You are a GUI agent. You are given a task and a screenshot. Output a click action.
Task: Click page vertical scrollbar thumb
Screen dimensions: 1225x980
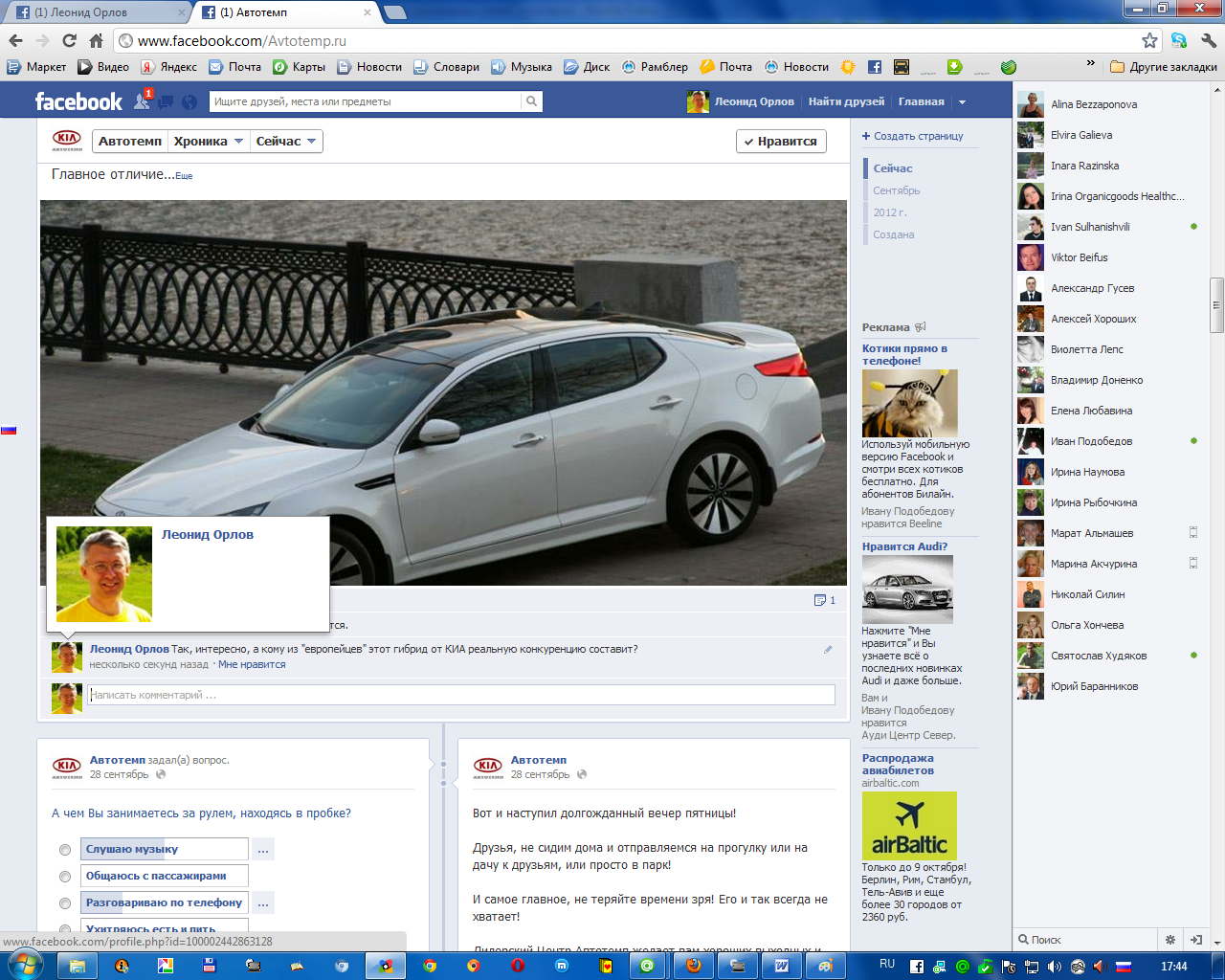pyautogui.click(x=1217, y=305)
